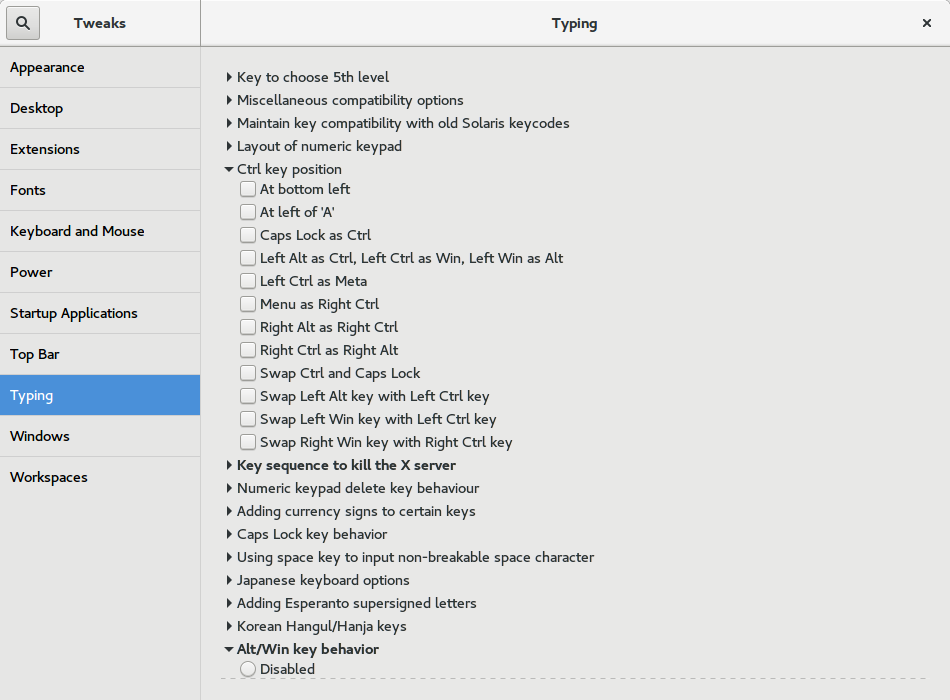Image resolution: width=950 pixels, height=700 pixels.
Task: Collapse the Ctrl key position section
Action: click(x=229, y=169)
